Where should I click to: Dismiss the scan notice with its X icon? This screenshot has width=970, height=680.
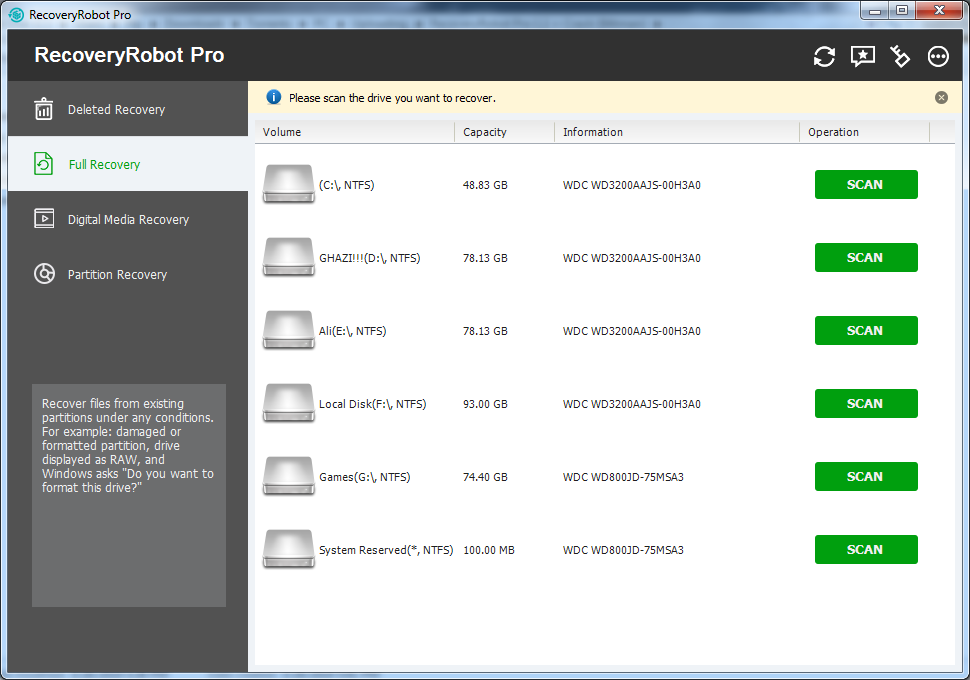(941, 97)
